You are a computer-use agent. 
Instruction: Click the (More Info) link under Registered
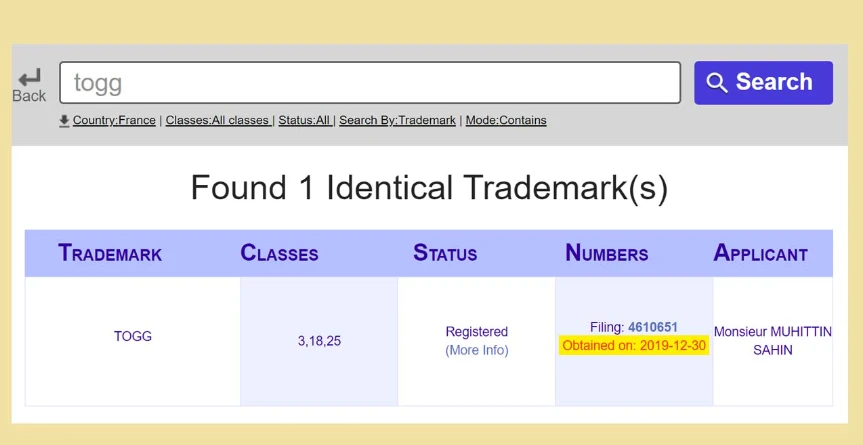click(477, 350)
